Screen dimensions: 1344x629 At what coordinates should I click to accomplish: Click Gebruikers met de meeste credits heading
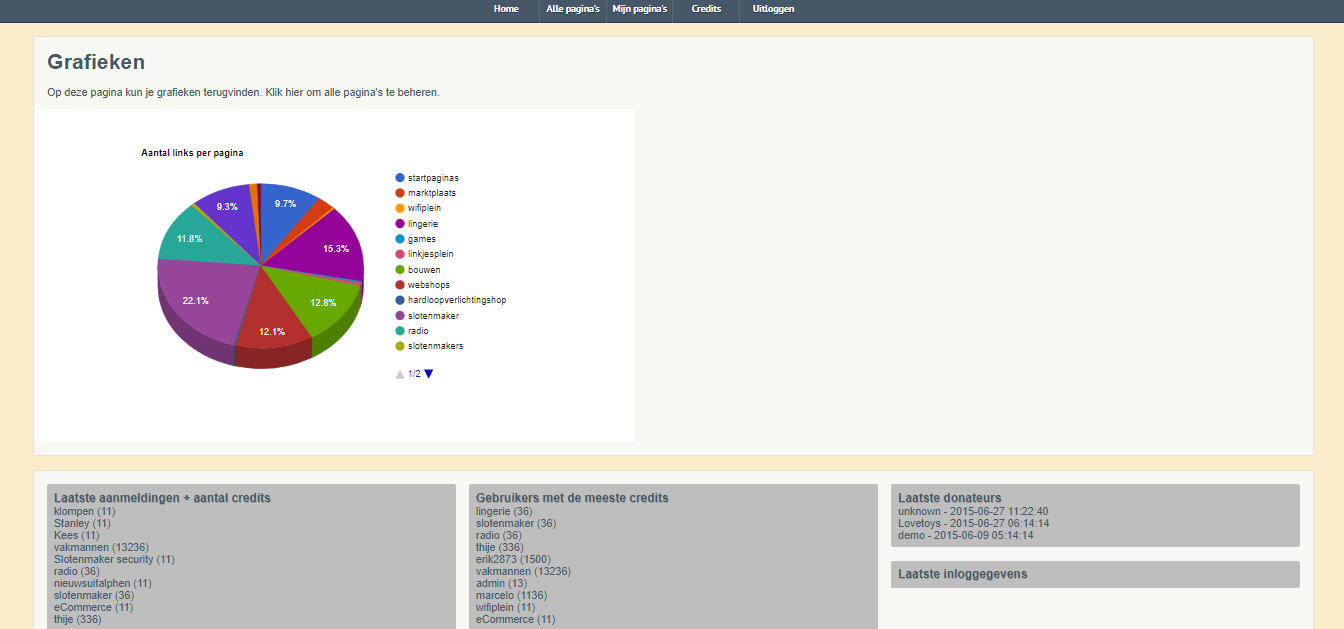(572, 498)
